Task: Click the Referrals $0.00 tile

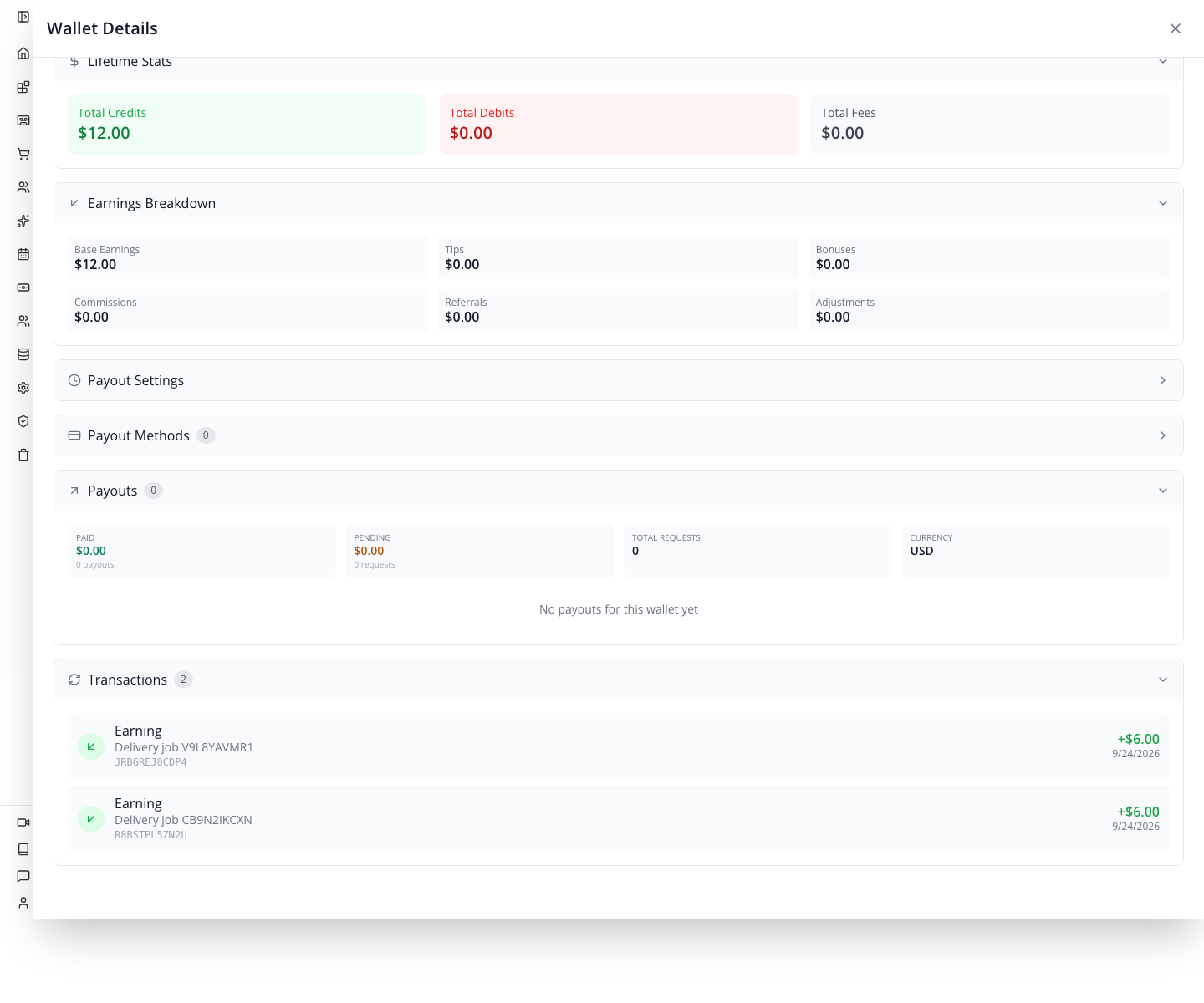Action: coord(619,311)
